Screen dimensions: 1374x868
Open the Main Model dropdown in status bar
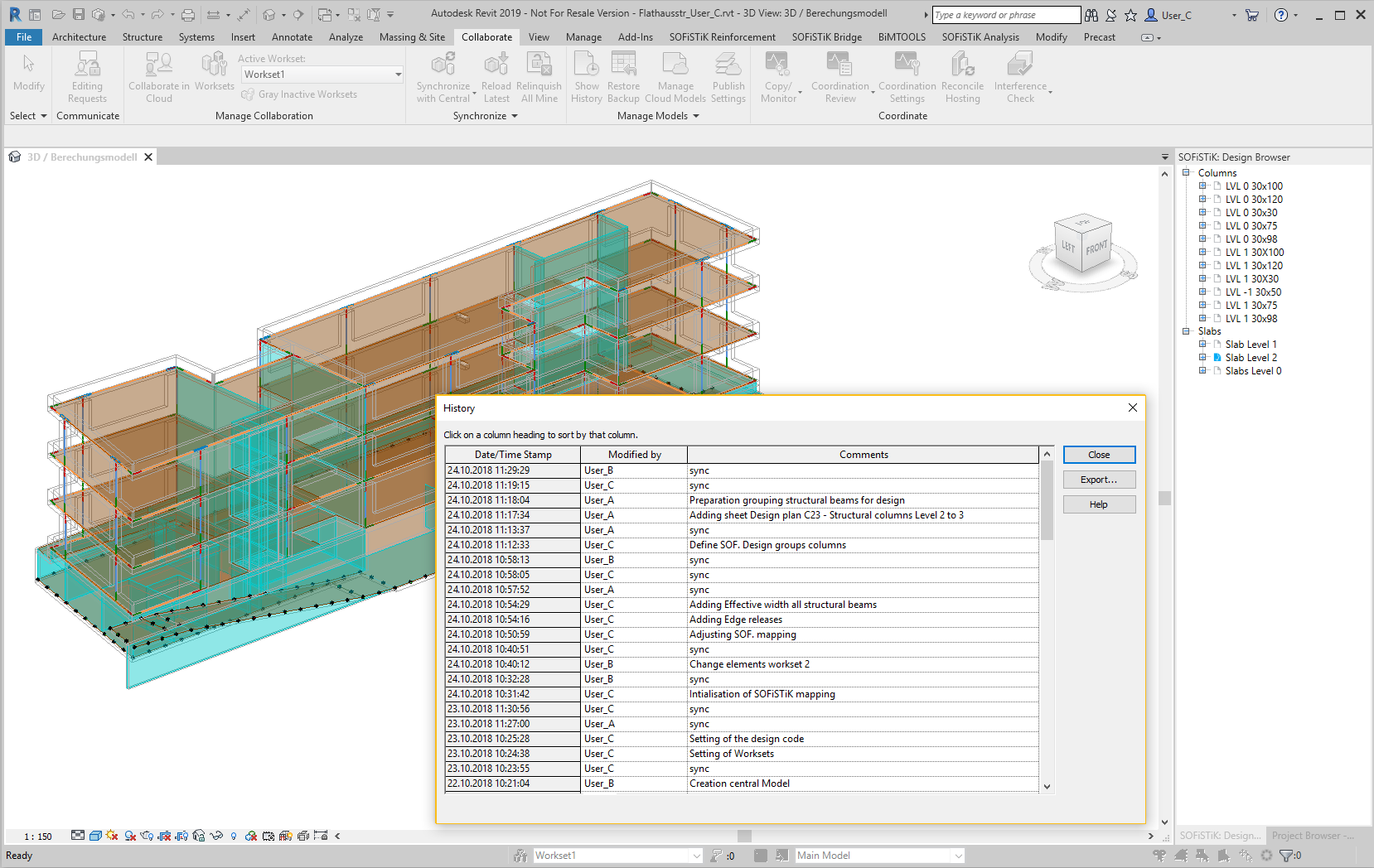958,856
